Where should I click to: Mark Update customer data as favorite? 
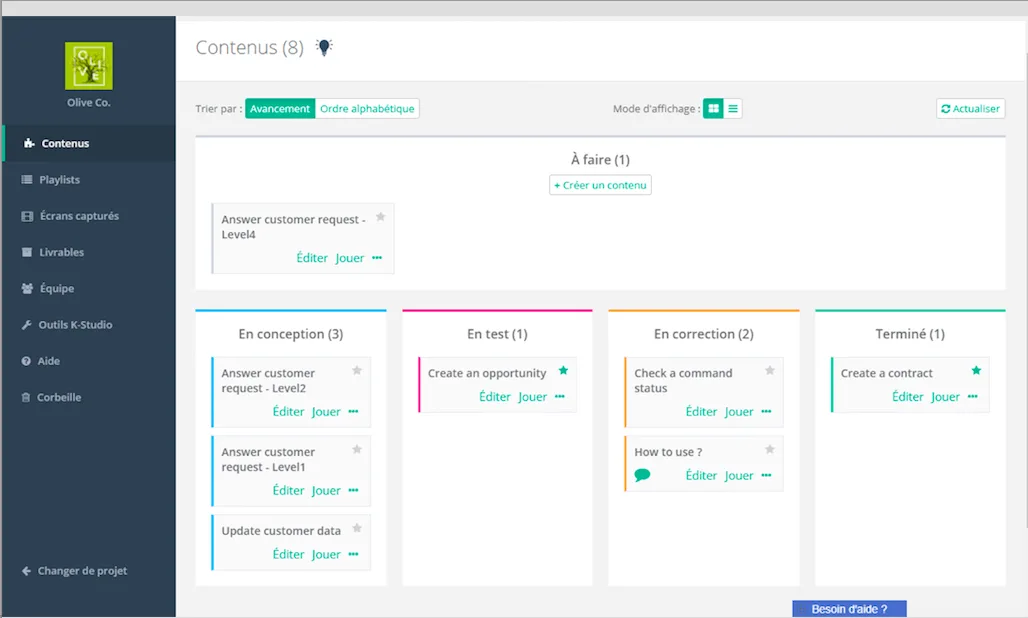357,528
